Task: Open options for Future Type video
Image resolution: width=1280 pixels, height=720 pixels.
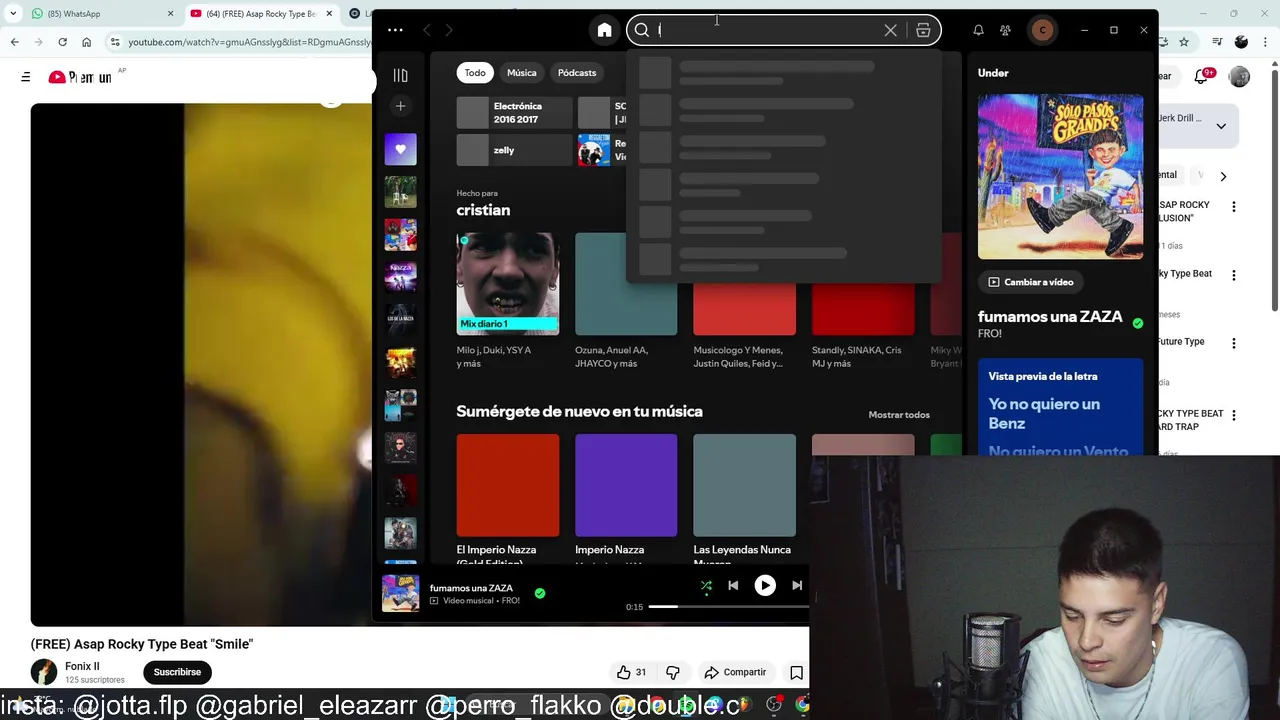Action: 1233,343
